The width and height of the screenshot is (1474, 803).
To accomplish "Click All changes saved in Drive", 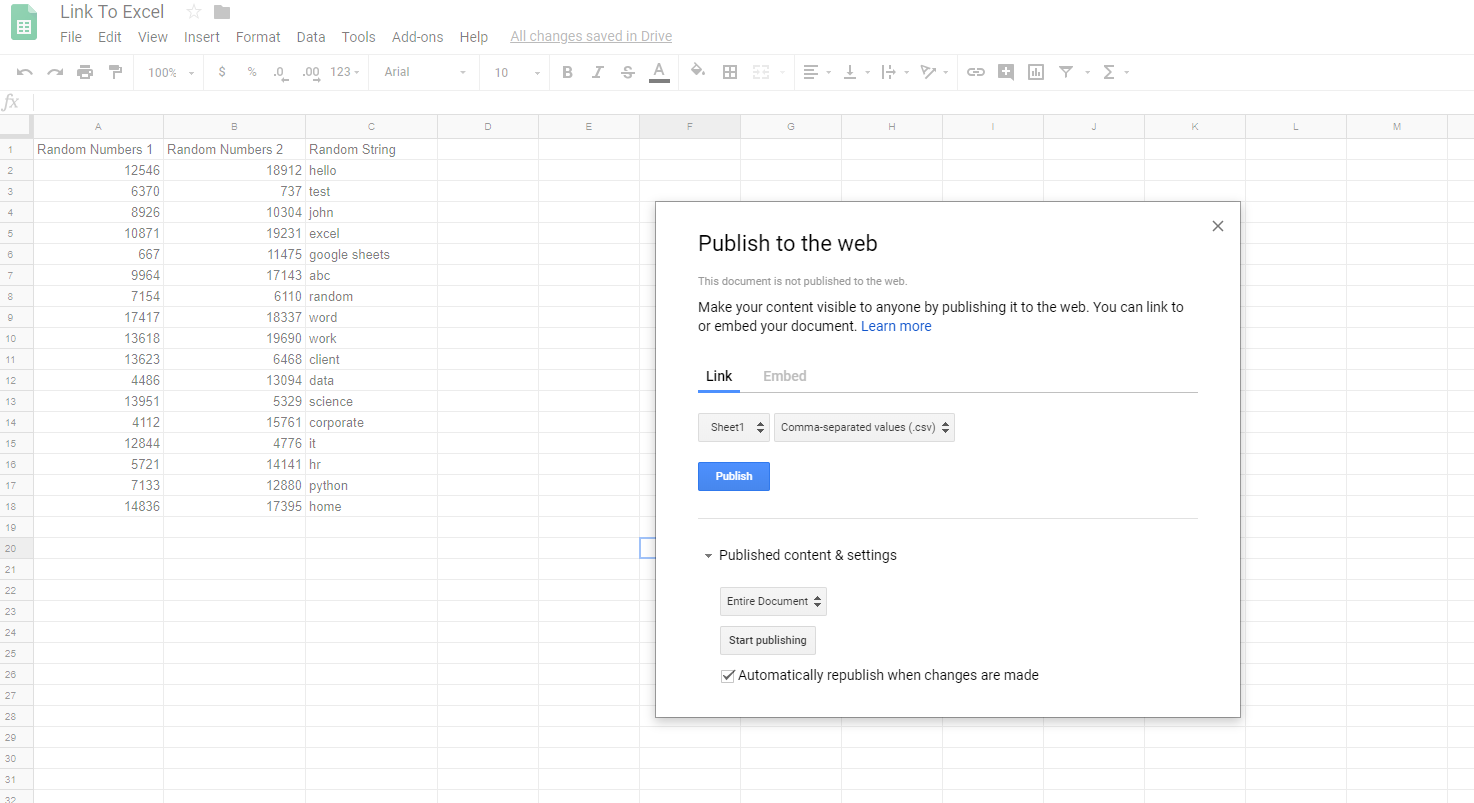I will (591, 37).
